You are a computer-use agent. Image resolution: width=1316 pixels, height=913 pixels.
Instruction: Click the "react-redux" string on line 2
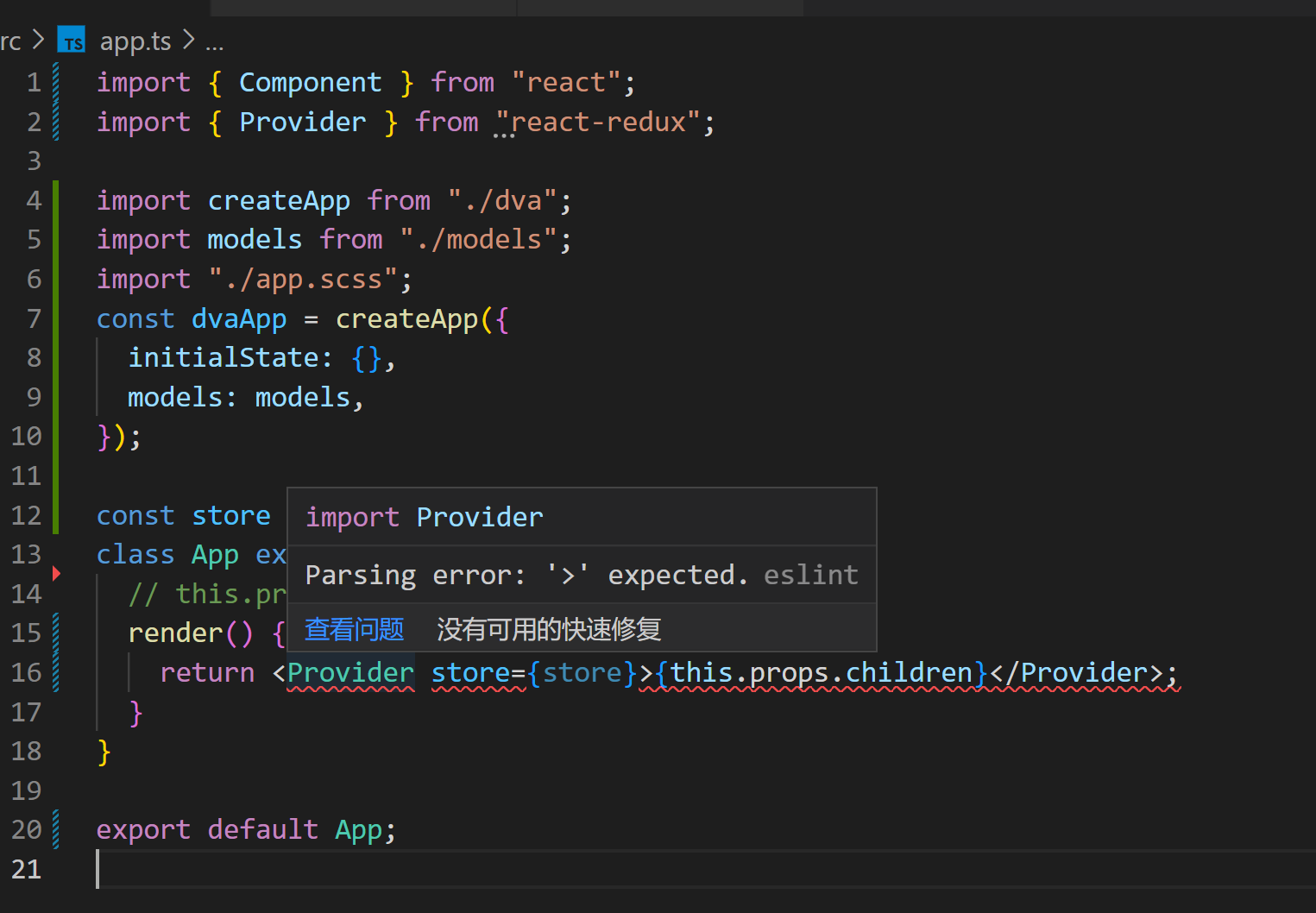(x=598, y=122)
